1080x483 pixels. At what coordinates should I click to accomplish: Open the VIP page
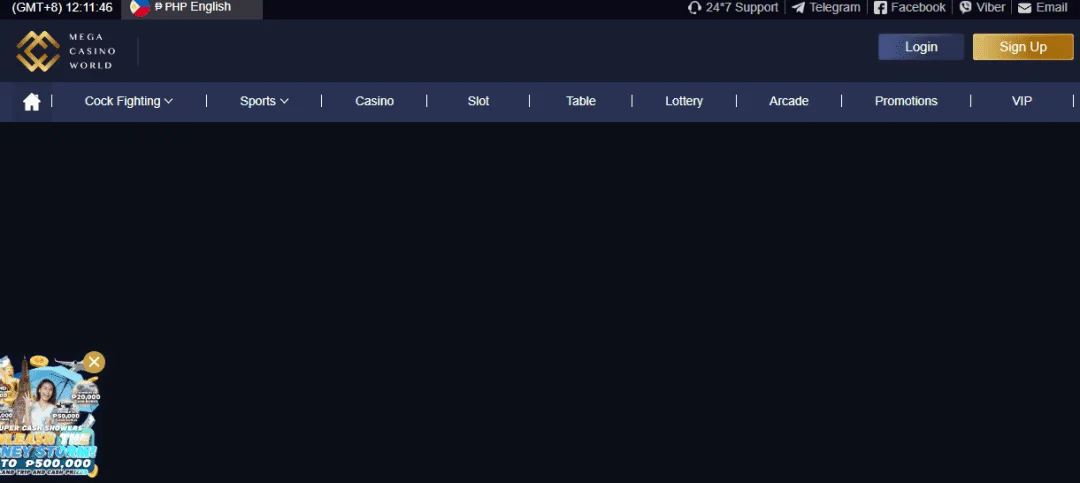(1021, 101)
